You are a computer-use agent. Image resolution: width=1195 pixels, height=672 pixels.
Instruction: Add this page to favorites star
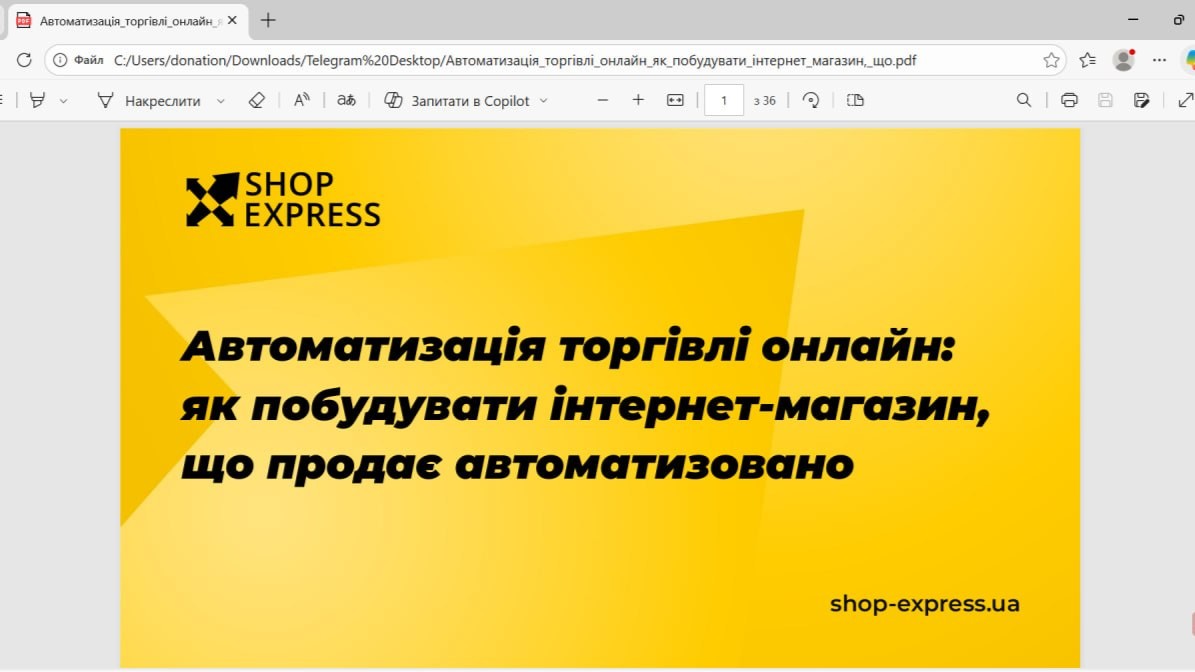[x=1051, y=60]
